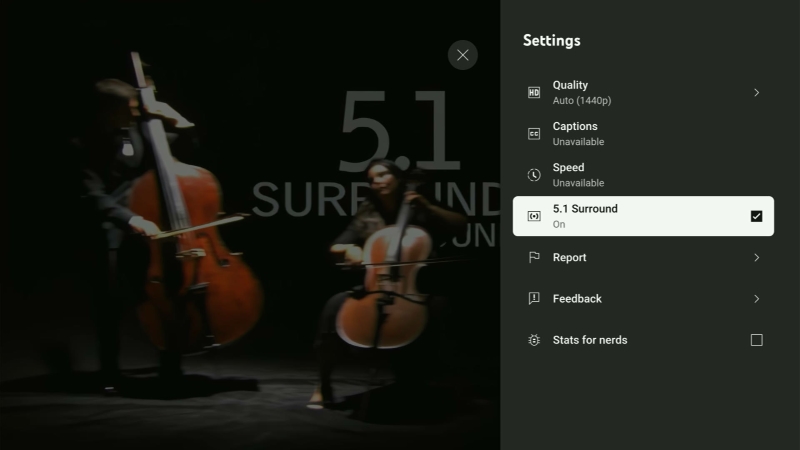Close the settings panel with the X button
800x450 pixels.
click(x=463, y=55)
